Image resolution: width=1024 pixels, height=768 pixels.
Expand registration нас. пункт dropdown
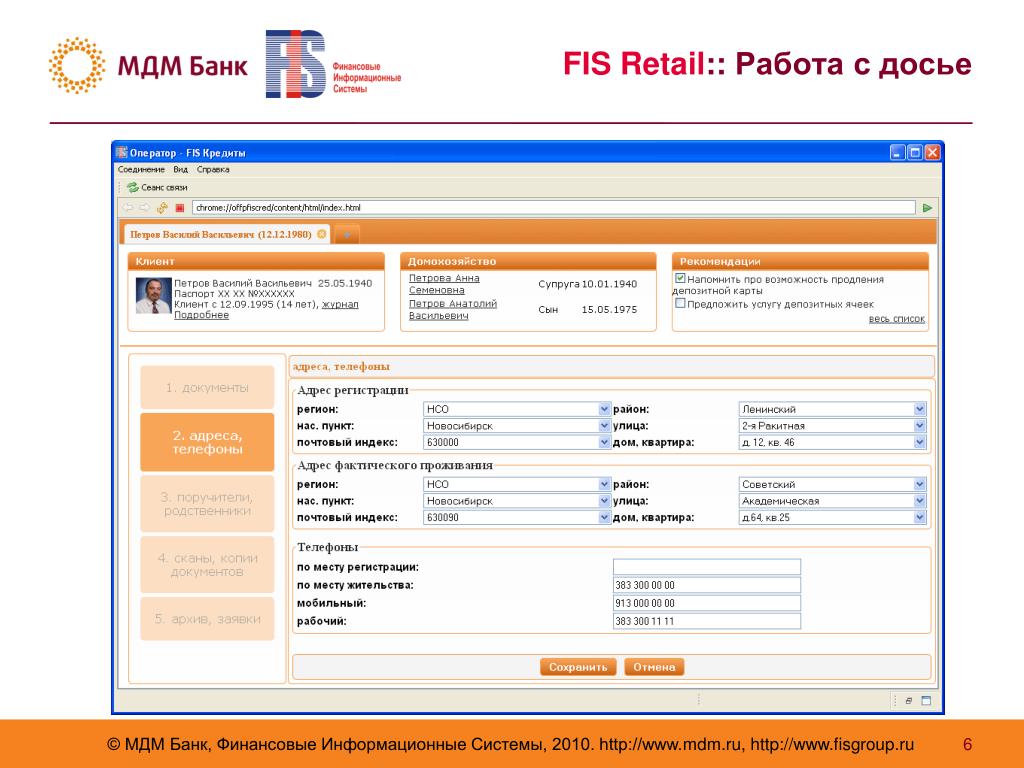[604, 426]
